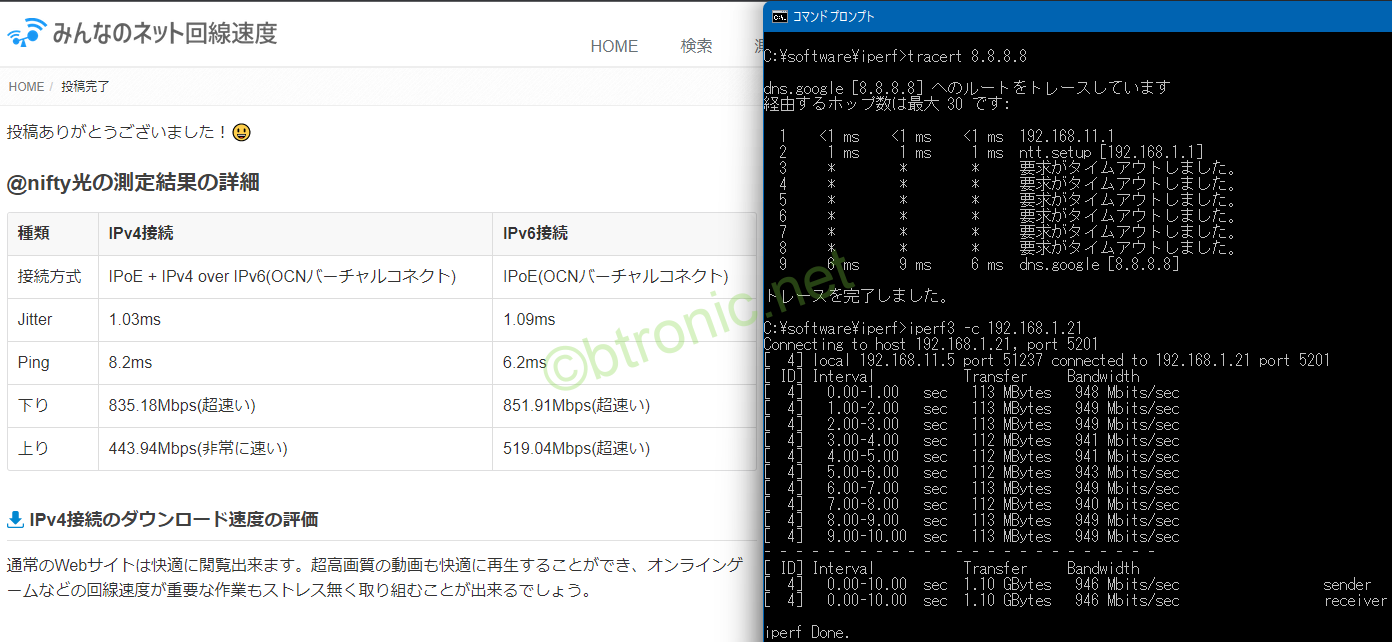
Task: Open 検索 in the top navigation
Action: 697,46
